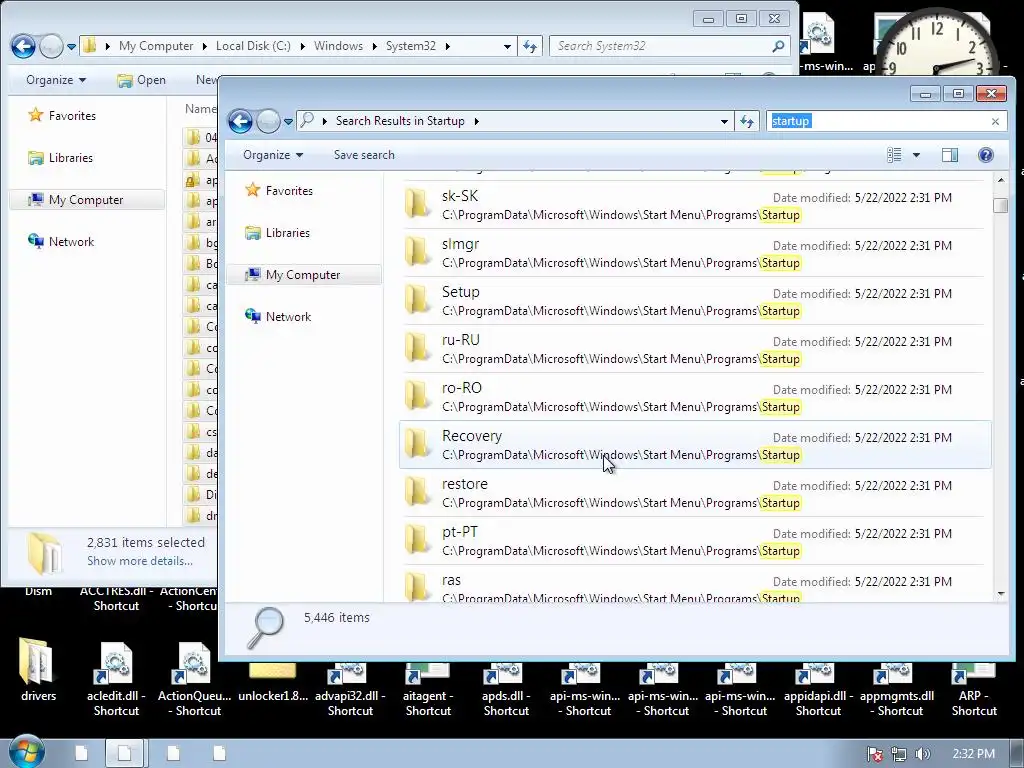Click results scrollbar up arrow
The image size is (1024, 768).
1001,179
